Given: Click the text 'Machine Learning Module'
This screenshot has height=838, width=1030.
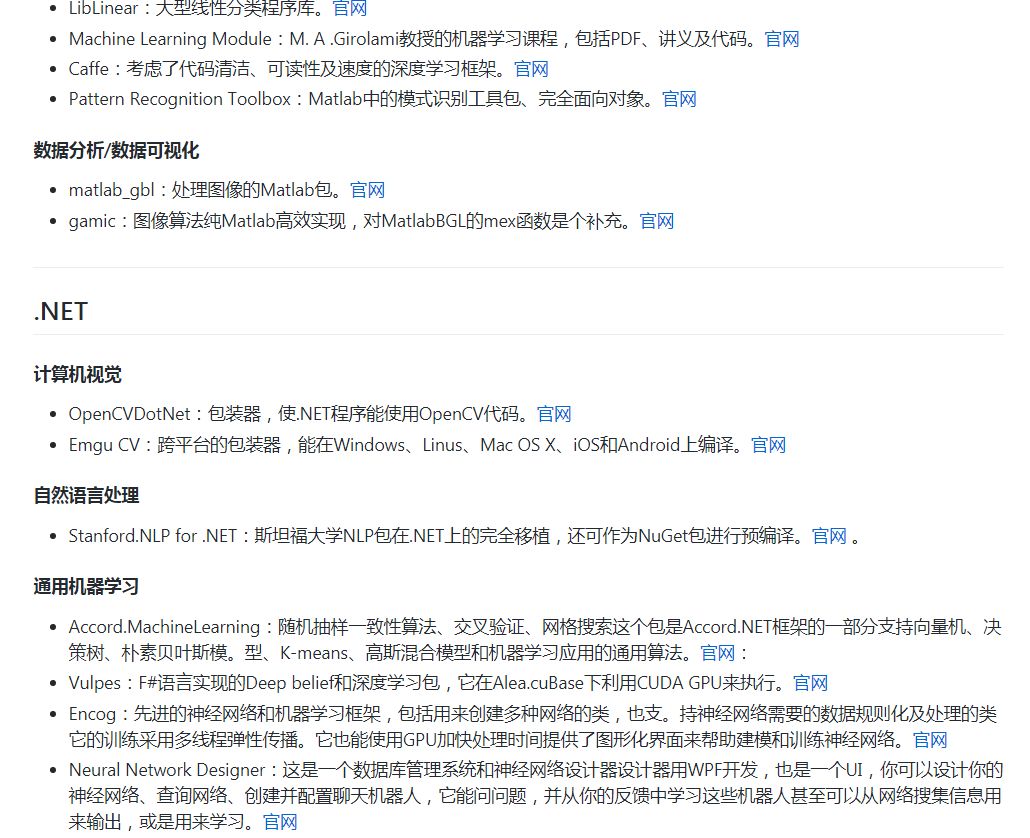Looking at the screenshot, I should point(170,39).
